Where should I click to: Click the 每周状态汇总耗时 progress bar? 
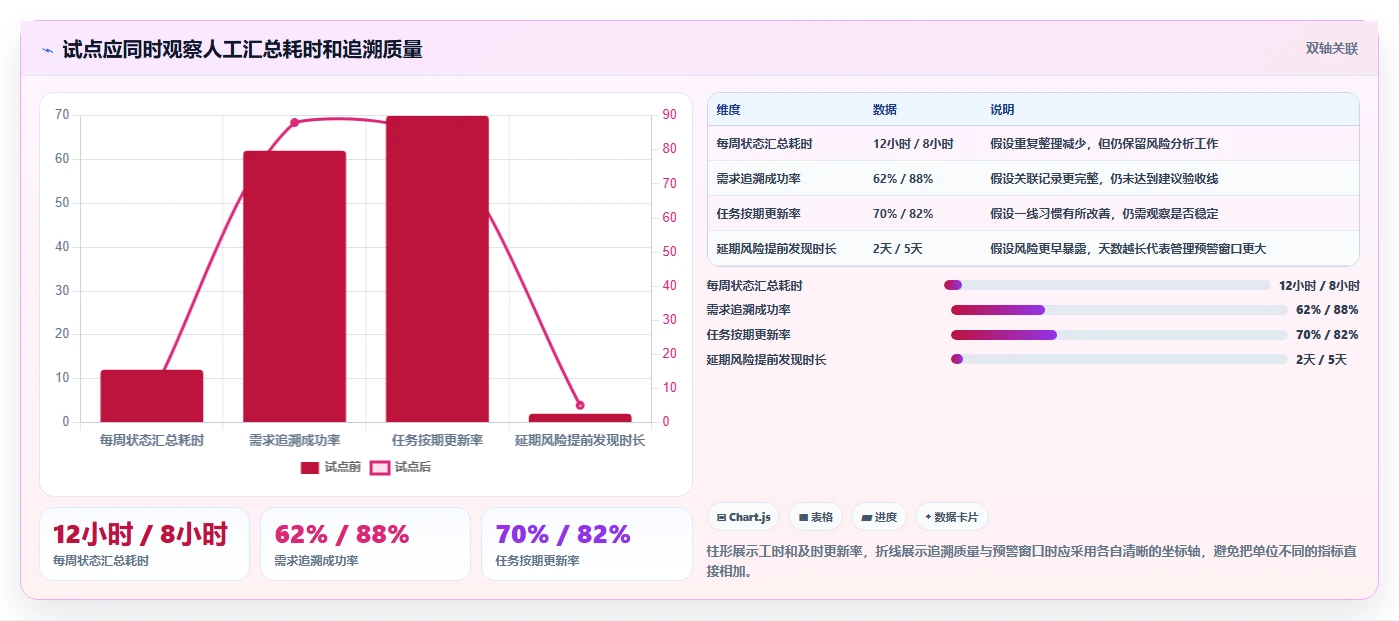1106,285
